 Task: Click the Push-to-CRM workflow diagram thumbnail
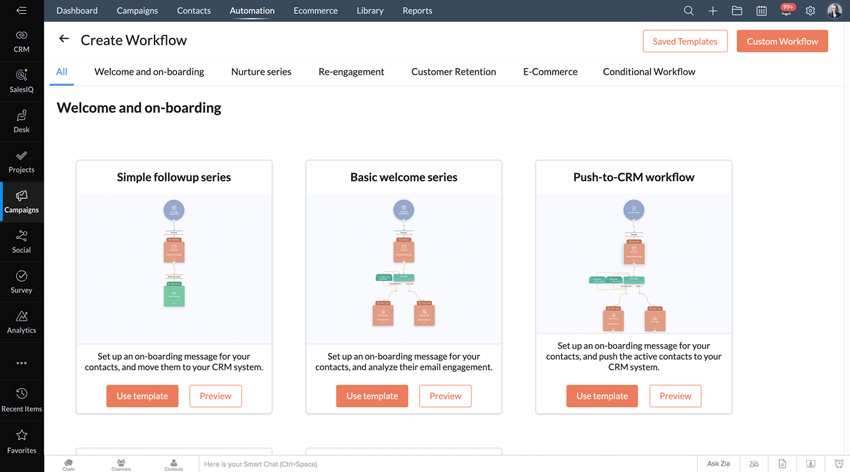coord(634,265)
